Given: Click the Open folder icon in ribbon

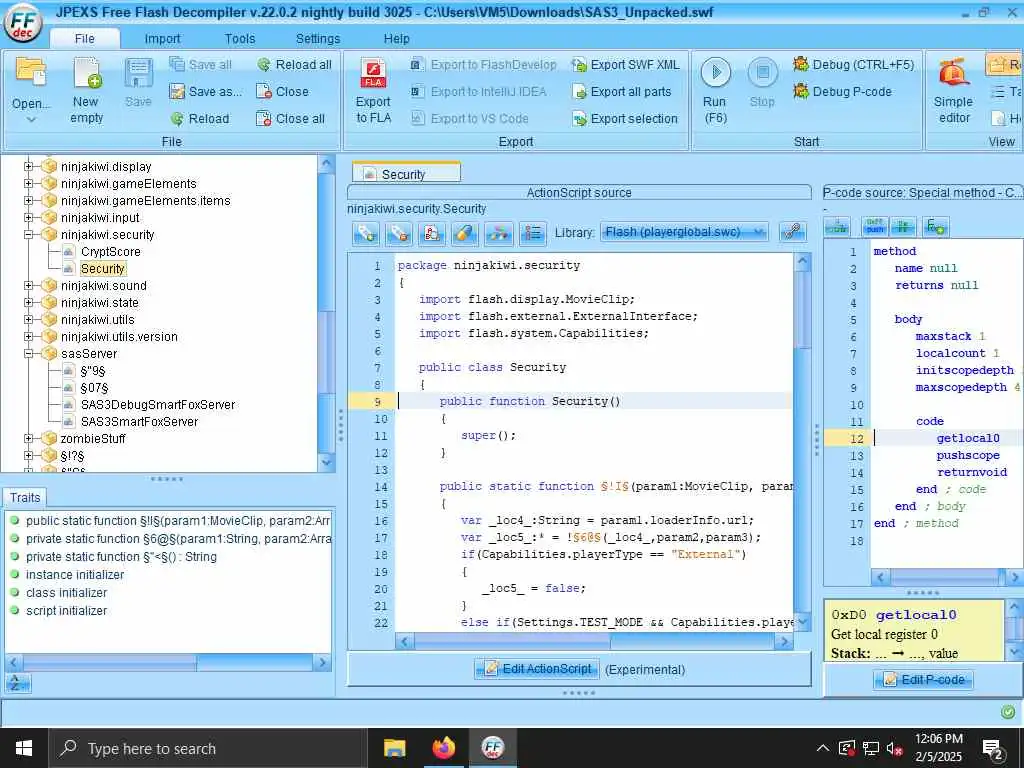Looking at the screenshot, I should (x=31, y=74).
